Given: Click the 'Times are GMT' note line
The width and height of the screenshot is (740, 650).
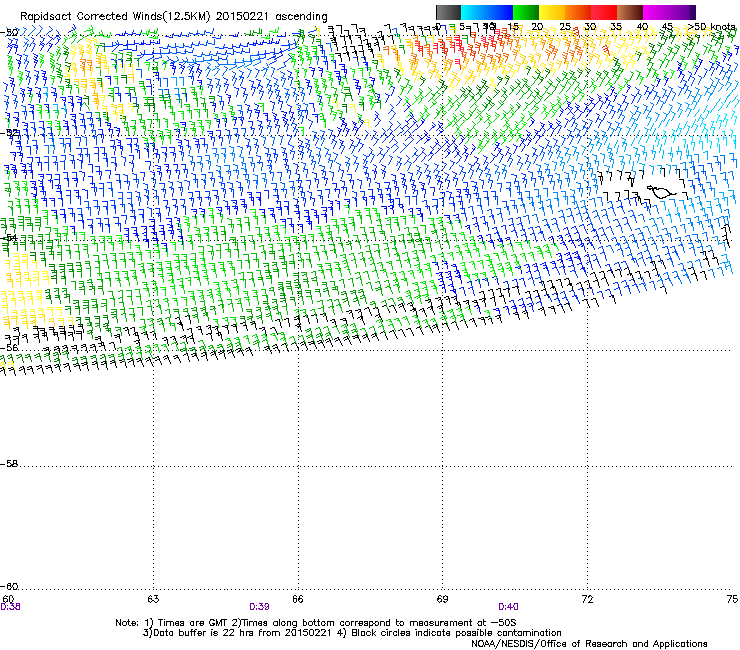Looking at the screenshot, I should tap(315, 623).
